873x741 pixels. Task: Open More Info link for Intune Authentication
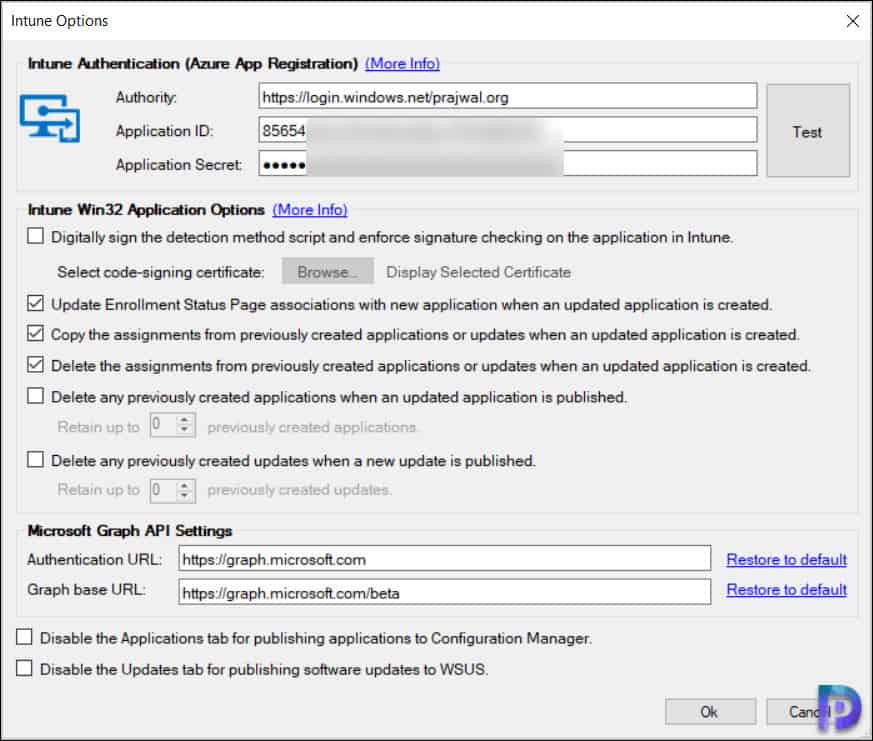pos(402,64)
